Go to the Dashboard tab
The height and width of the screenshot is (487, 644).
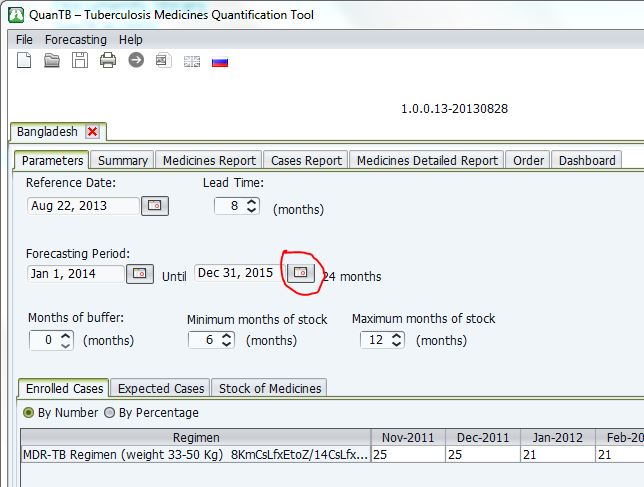coord(587,160)
